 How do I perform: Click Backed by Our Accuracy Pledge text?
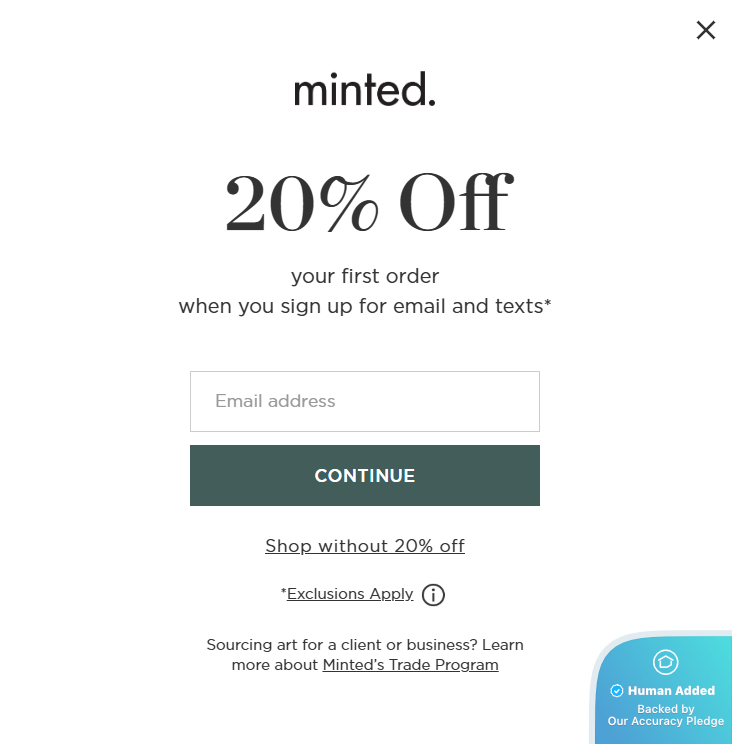pyautogui.click(x=666, y=715)
